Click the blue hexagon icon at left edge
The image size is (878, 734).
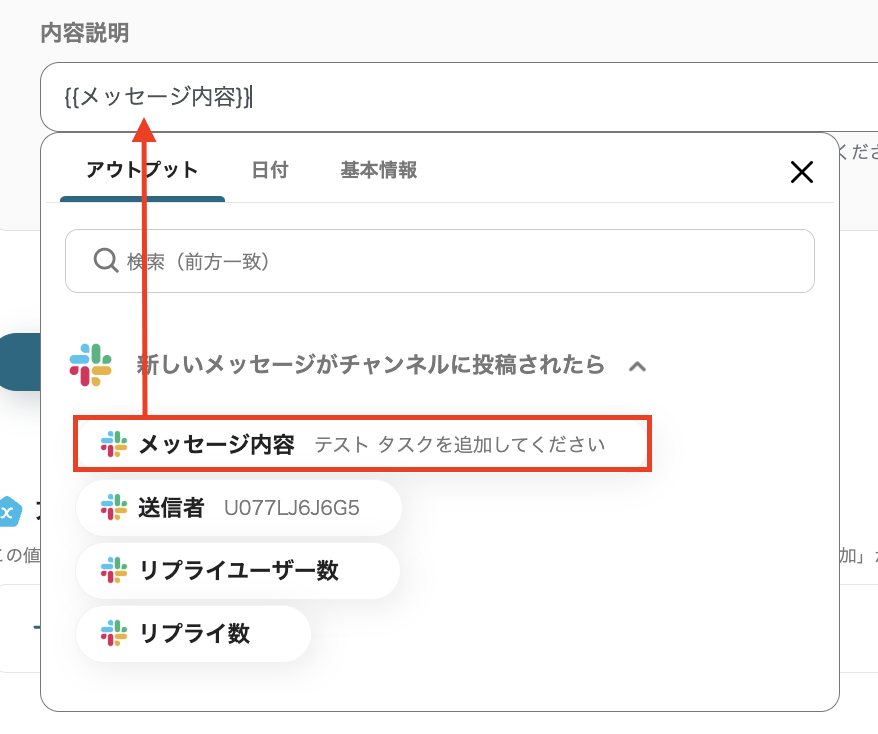[x=9, y=512]
